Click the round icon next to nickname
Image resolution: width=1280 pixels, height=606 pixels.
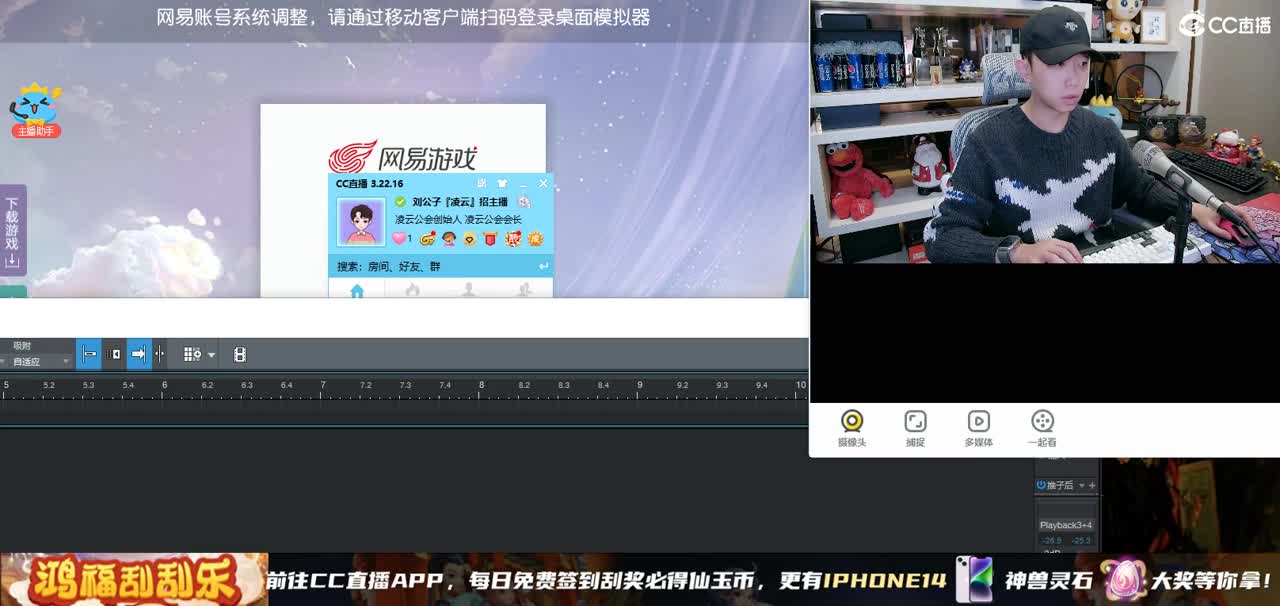coord(524,202)
